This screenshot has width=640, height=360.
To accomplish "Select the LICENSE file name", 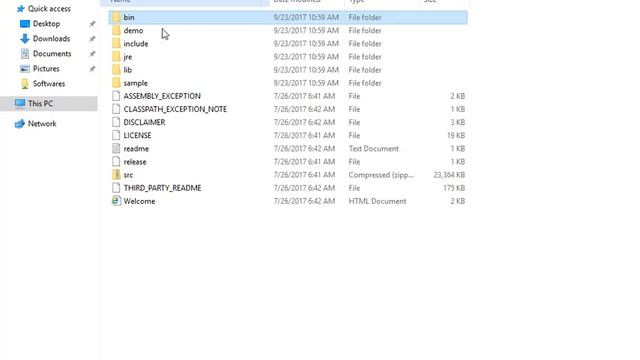I will click(137, 135).
